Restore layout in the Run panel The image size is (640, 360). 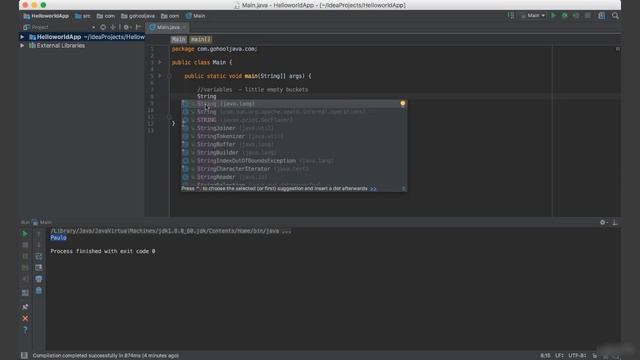[25, 293]
